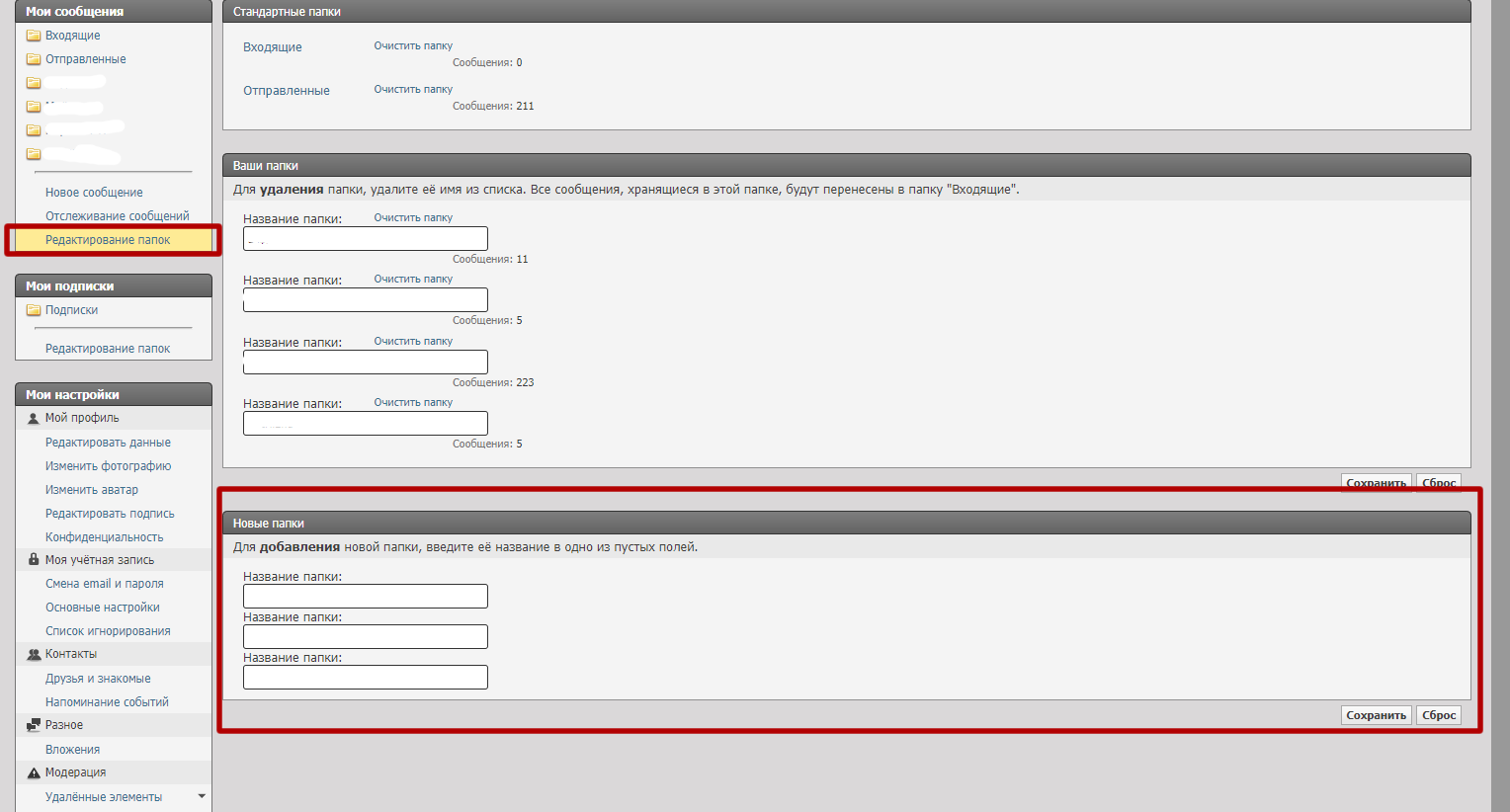1510x812 pixels.
Task: Open Редактирование папок under Мои подписки
Action: pyautogui.click(x=108, y=349)
